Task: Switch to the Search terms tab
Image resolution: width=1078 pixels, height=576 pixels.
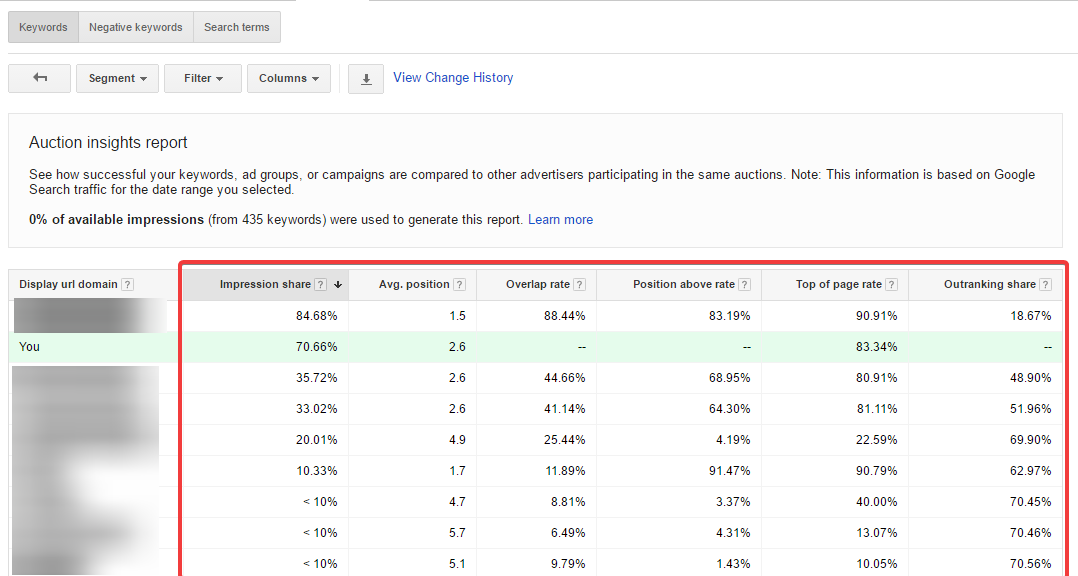Action: tap(237, 27)
